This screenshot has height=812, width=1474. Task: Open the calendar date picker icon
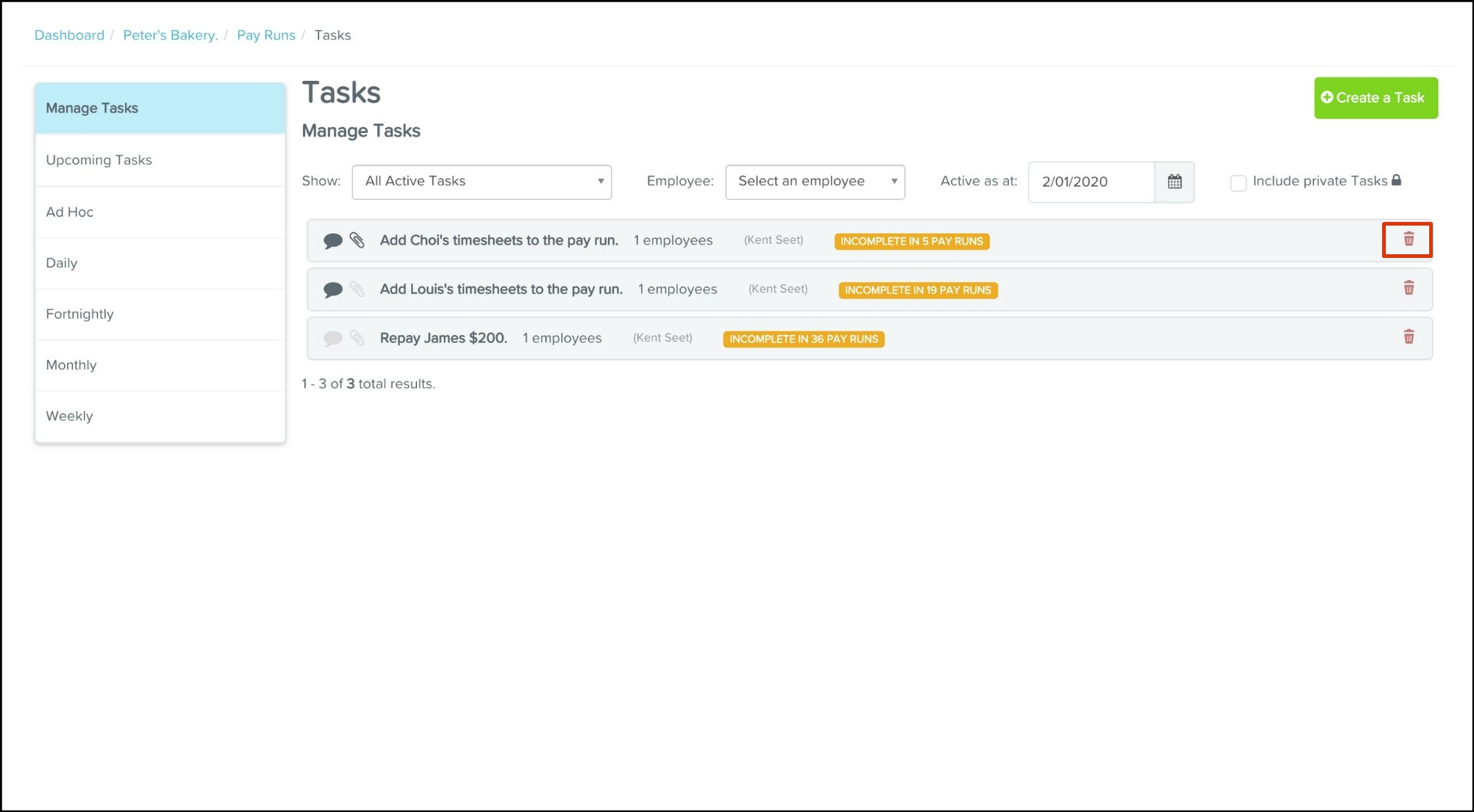[x=1174, y=182]
